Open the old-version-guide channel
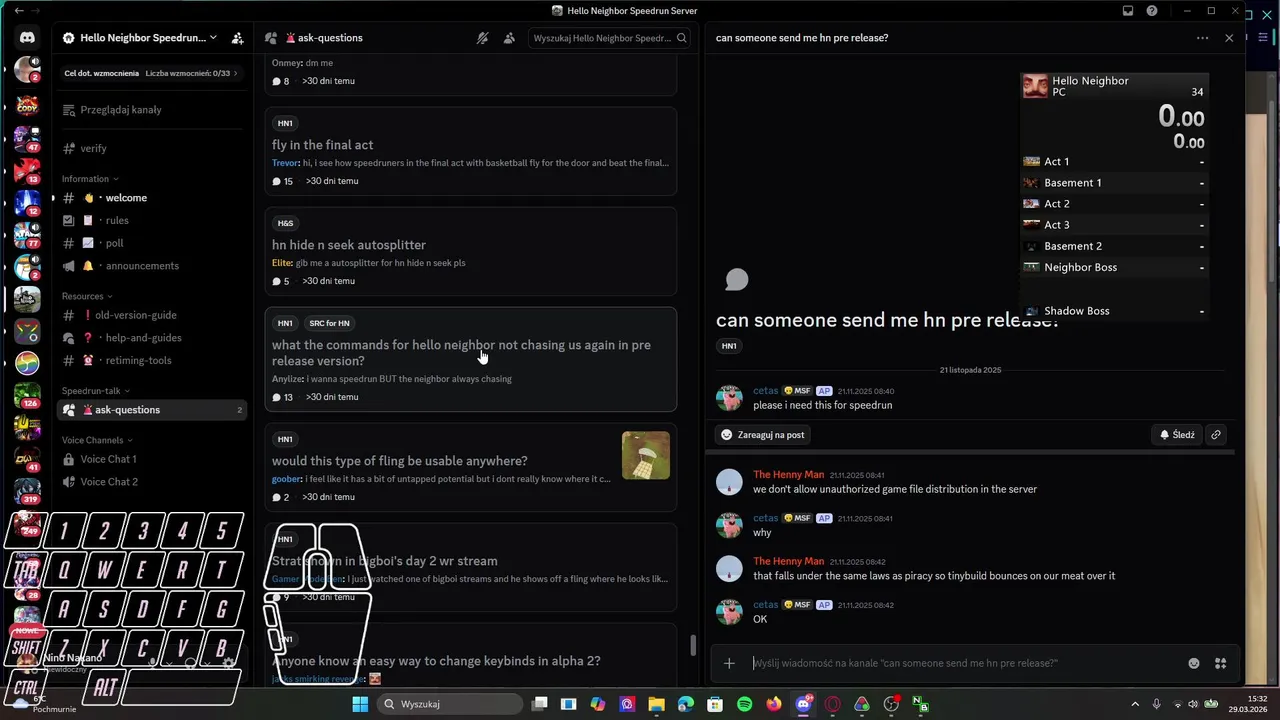 [x=152, y=315]
